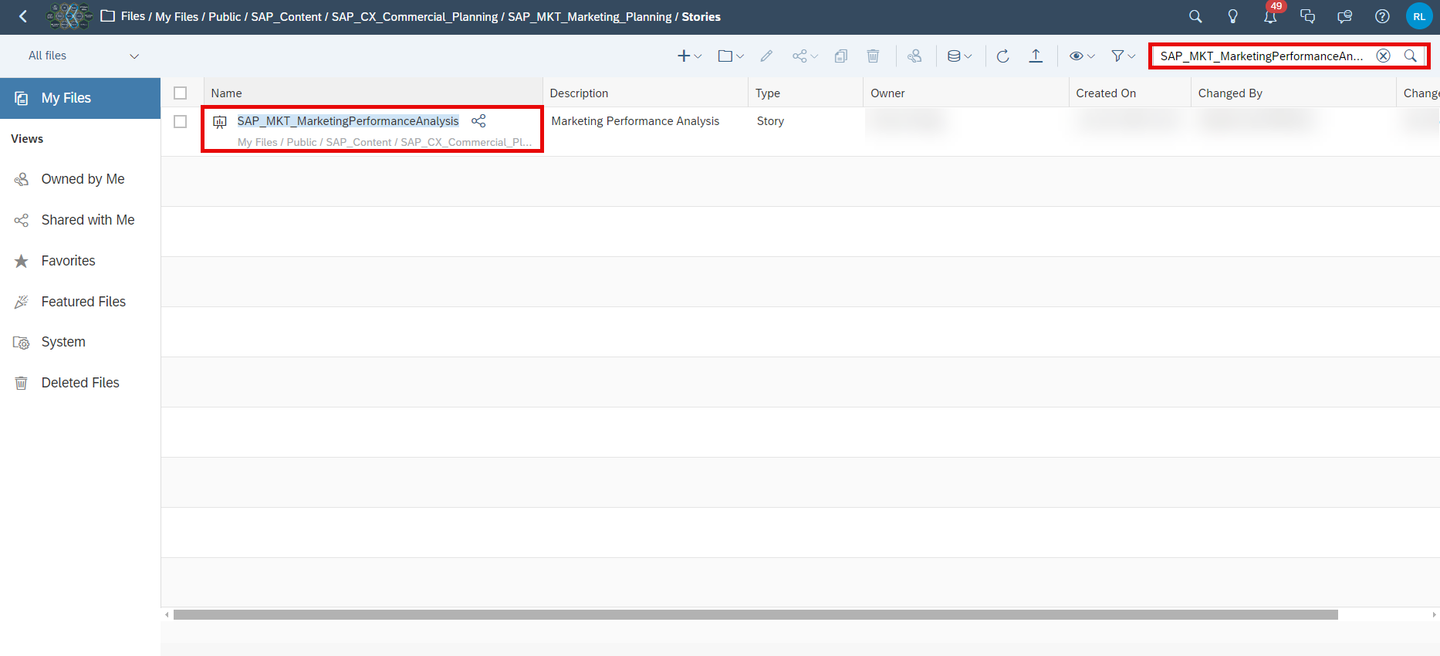Image resolution: width=1440 pixels, height=656 pixels.
Task: Click into the file search input
Action: point(1262,56)
